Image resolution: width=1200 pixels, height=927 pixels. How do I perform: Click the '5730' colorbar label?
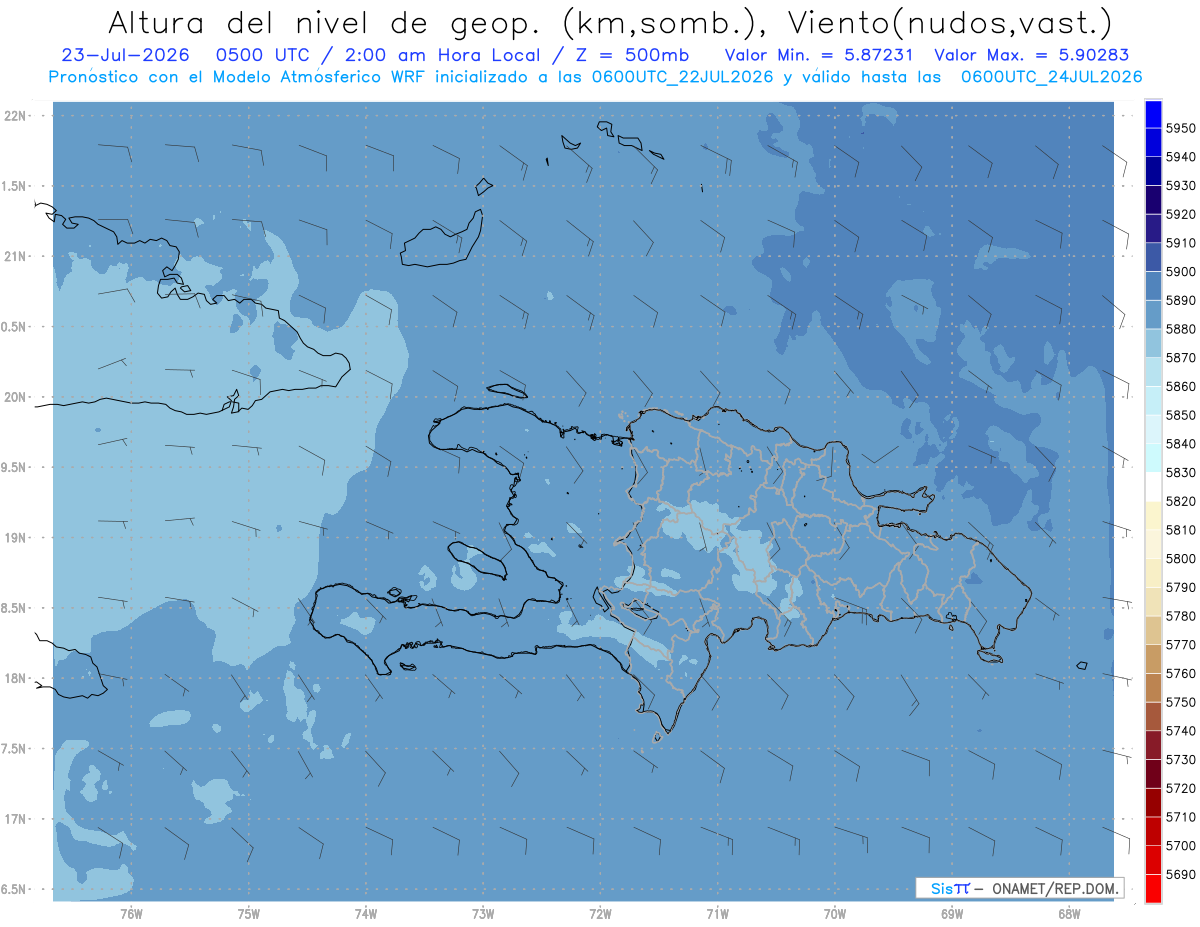point(1180,760)
